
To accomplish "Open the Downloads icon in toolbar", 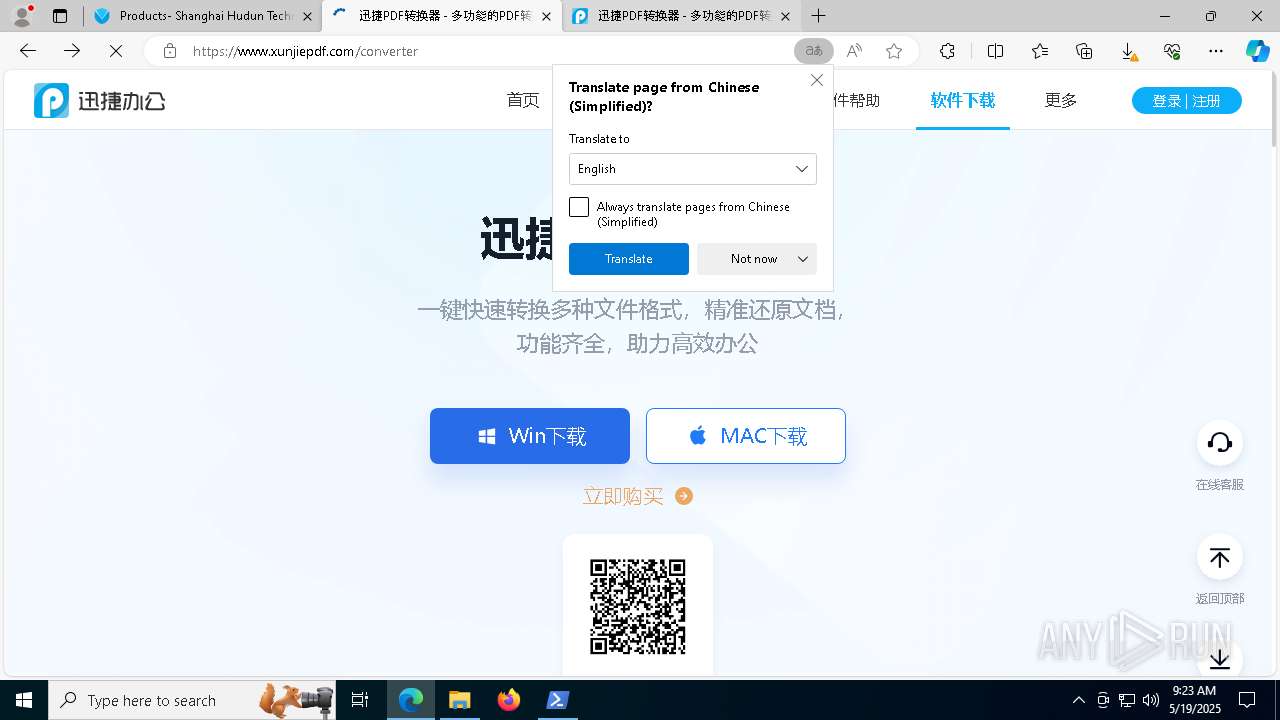I will click(1128, 51).
